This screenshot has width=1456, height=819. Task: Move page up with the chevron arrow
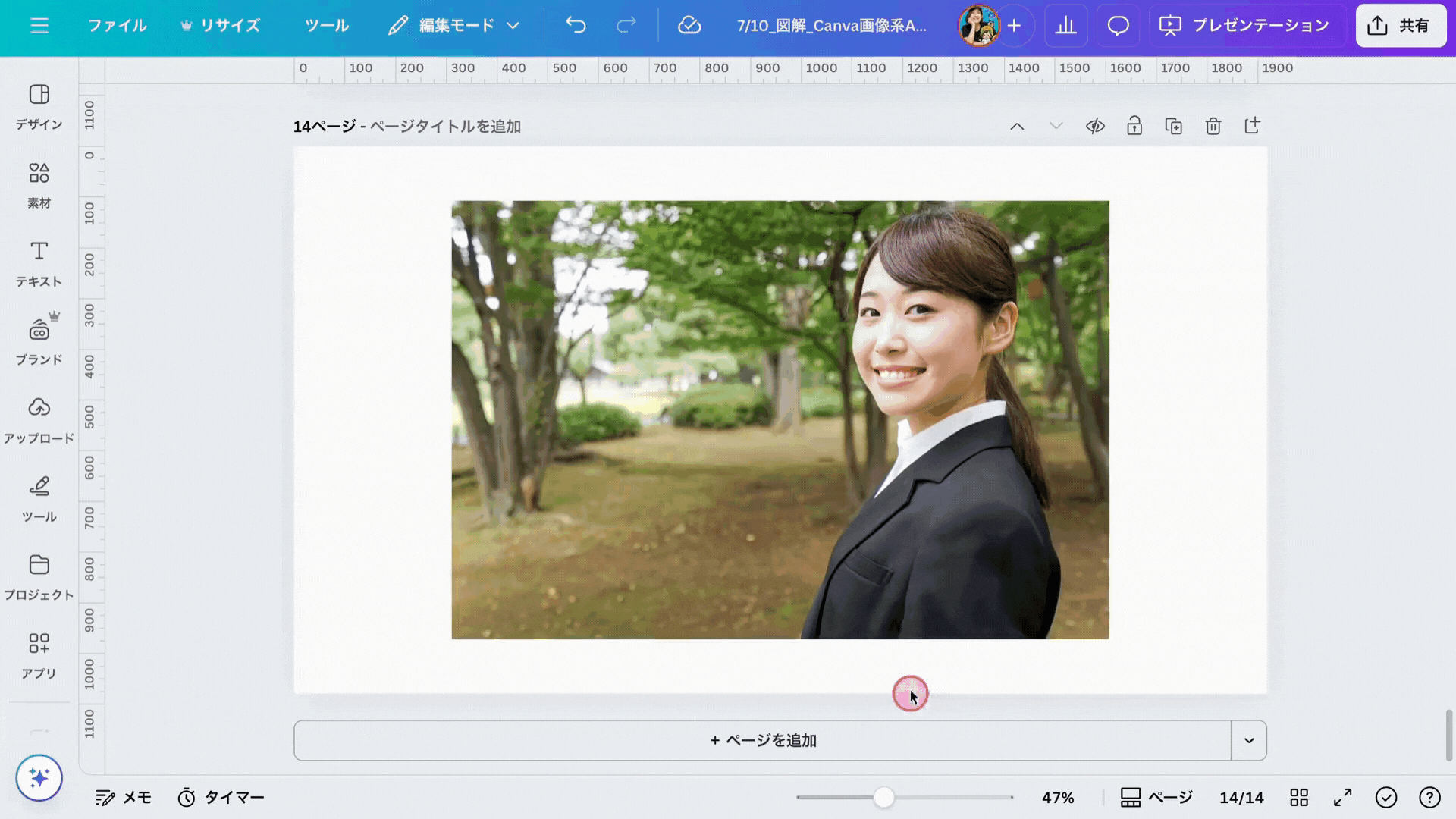1017,127
